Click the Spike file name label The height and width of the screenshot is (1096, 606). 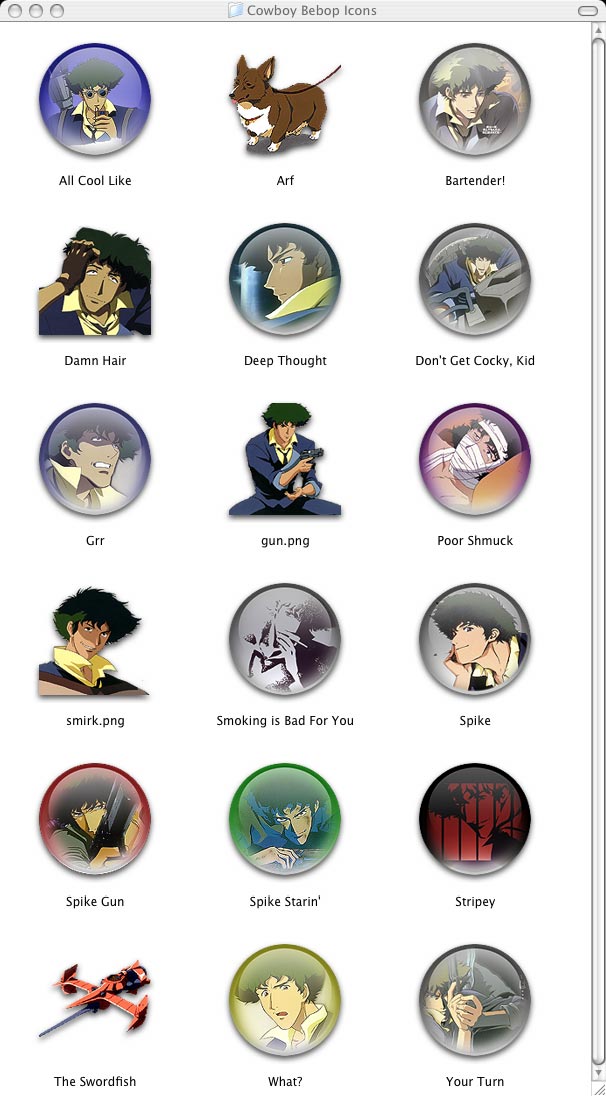point(475,721)
